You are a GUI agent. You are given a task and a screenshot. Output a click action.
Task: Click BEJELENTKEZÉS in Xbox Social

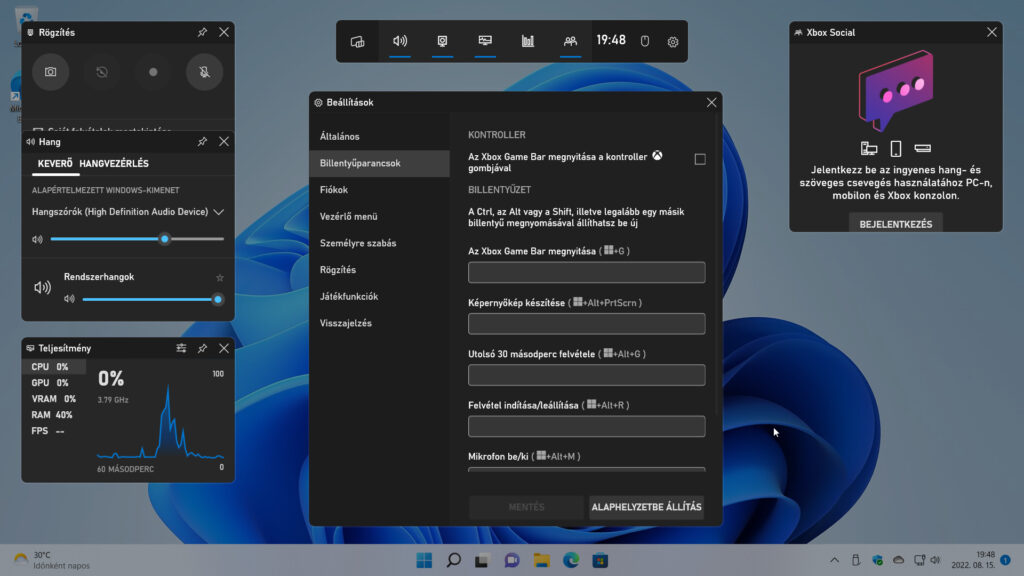tap(895, 223)
